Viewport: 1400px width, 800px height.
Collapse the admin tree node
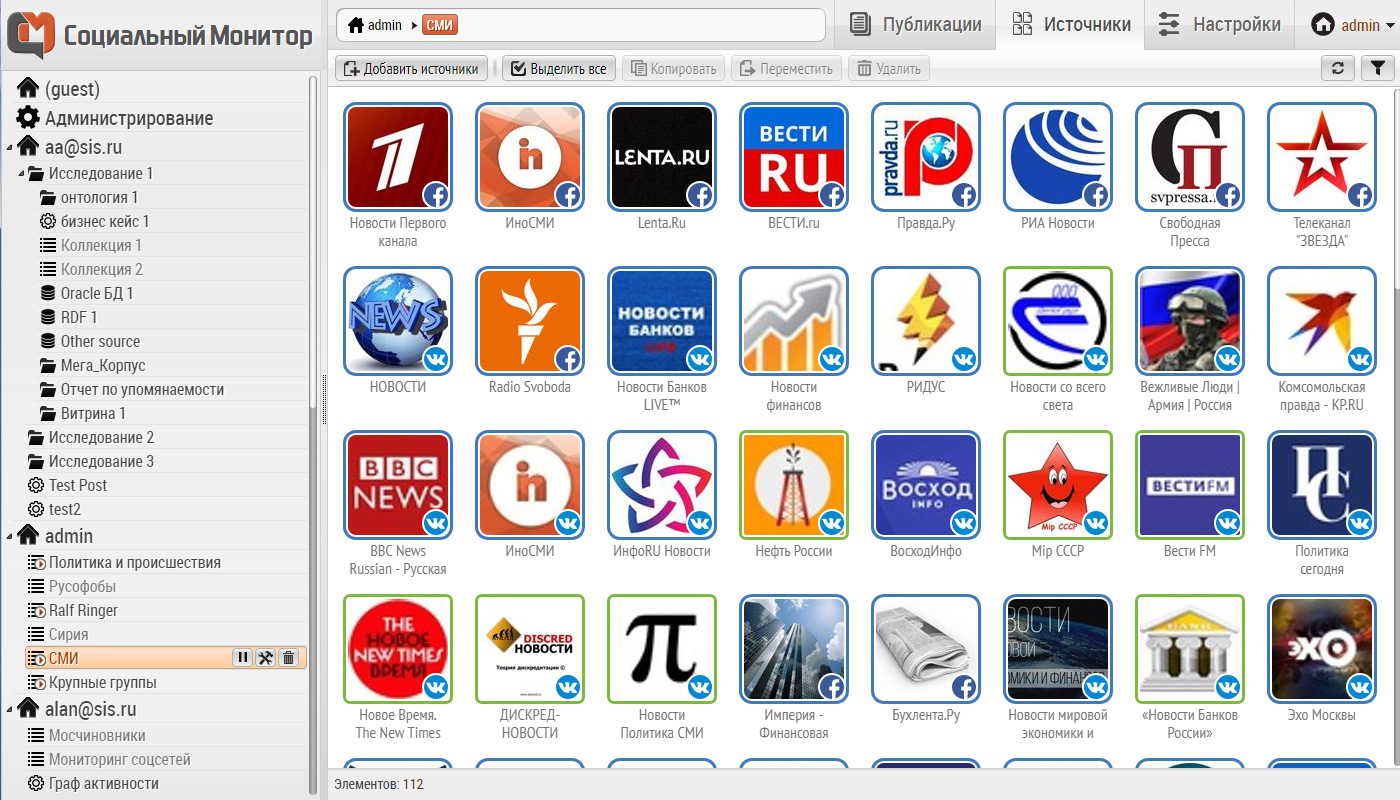pos(9,536)
